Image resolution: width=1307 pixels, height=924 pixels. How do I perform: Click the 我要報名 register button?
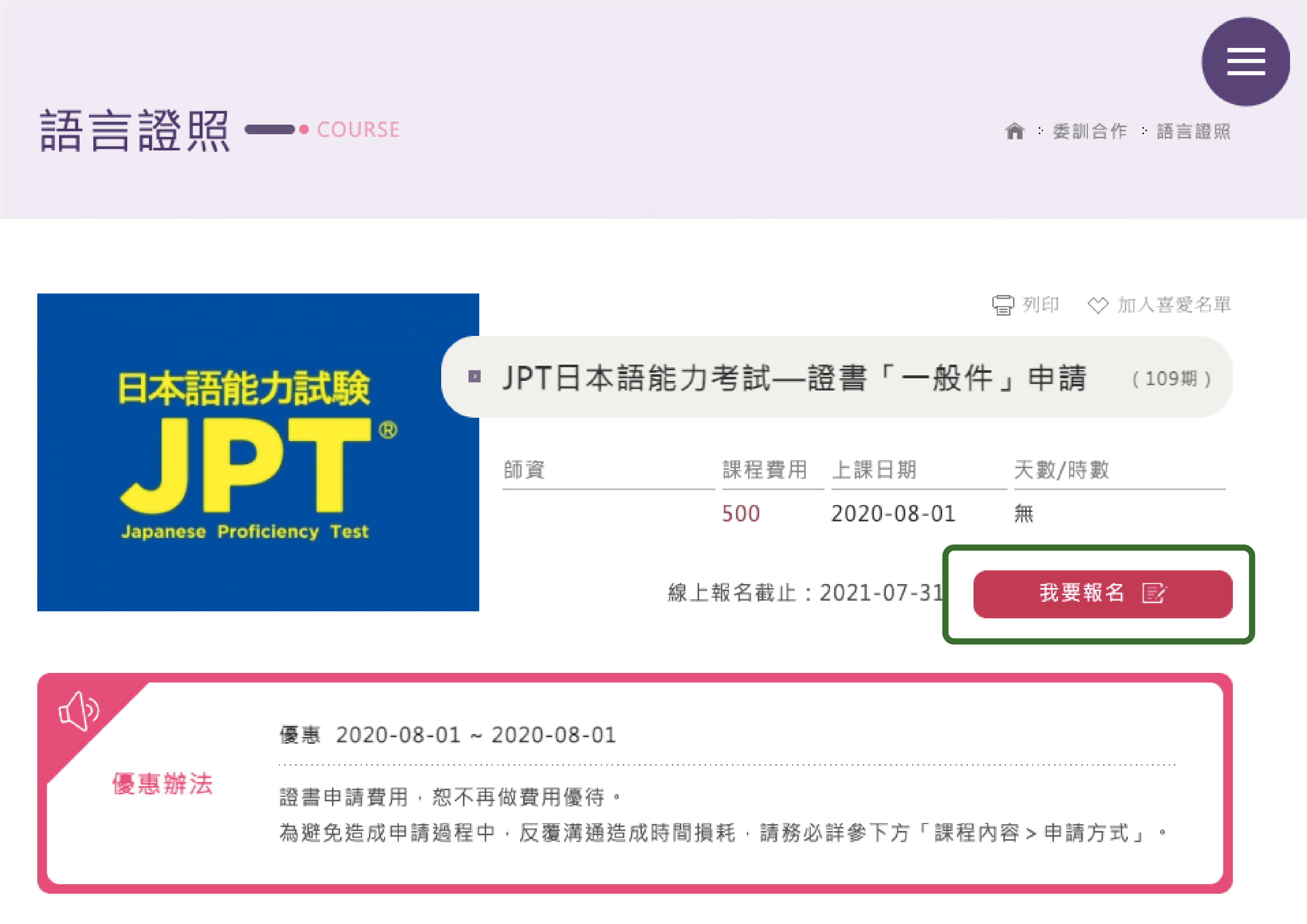(x=1103, y=594)
